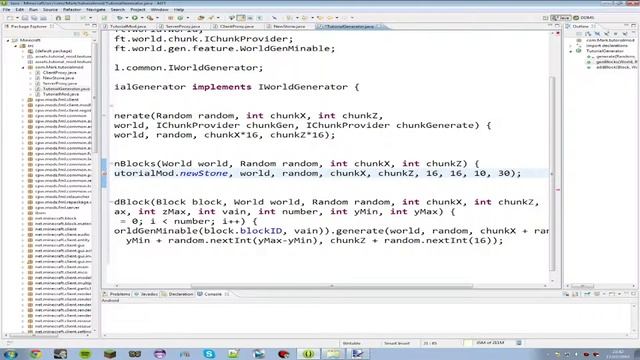Select TutorialGenerator class in Outline
Screen dimensions: 640x360
click(x=605, y=51)
